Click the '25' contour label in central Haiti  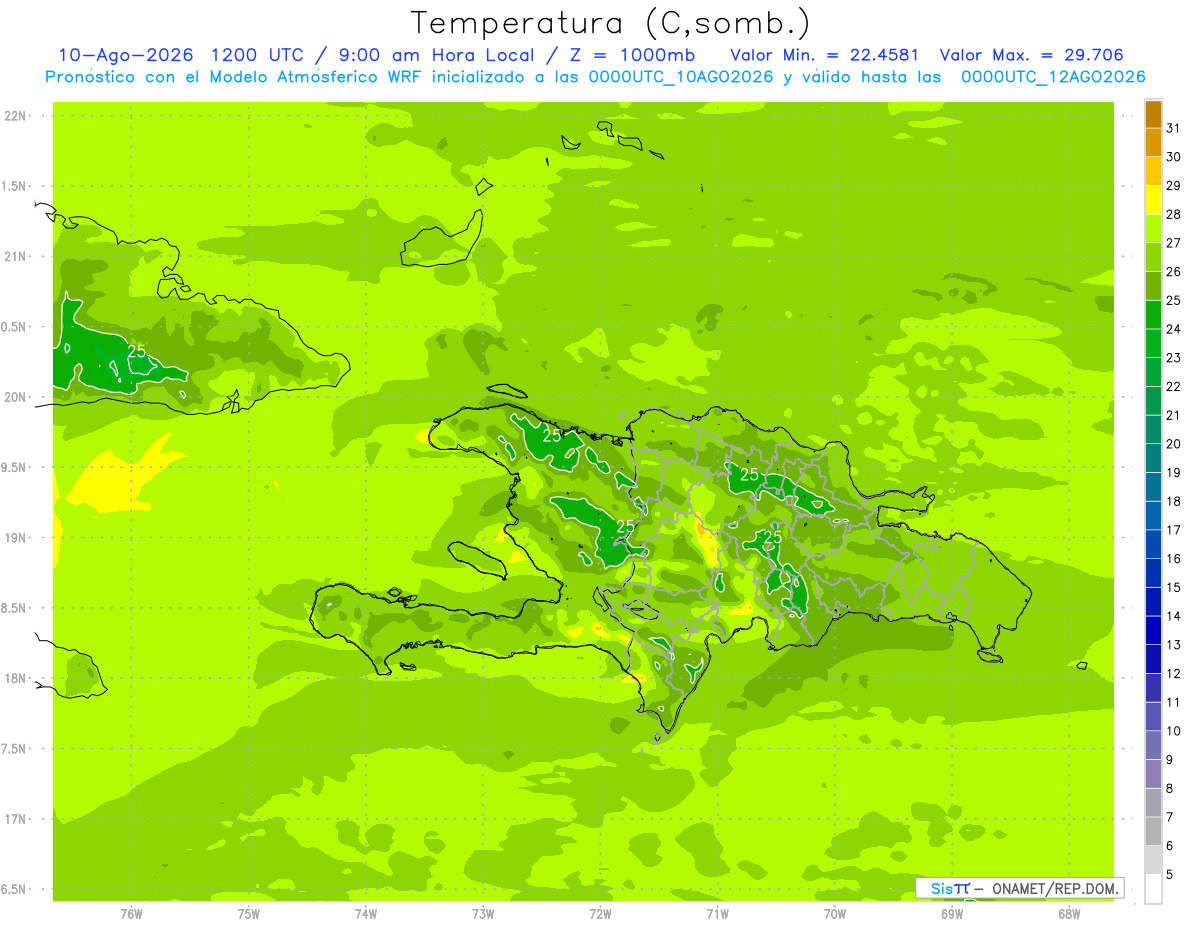[625, 526]
